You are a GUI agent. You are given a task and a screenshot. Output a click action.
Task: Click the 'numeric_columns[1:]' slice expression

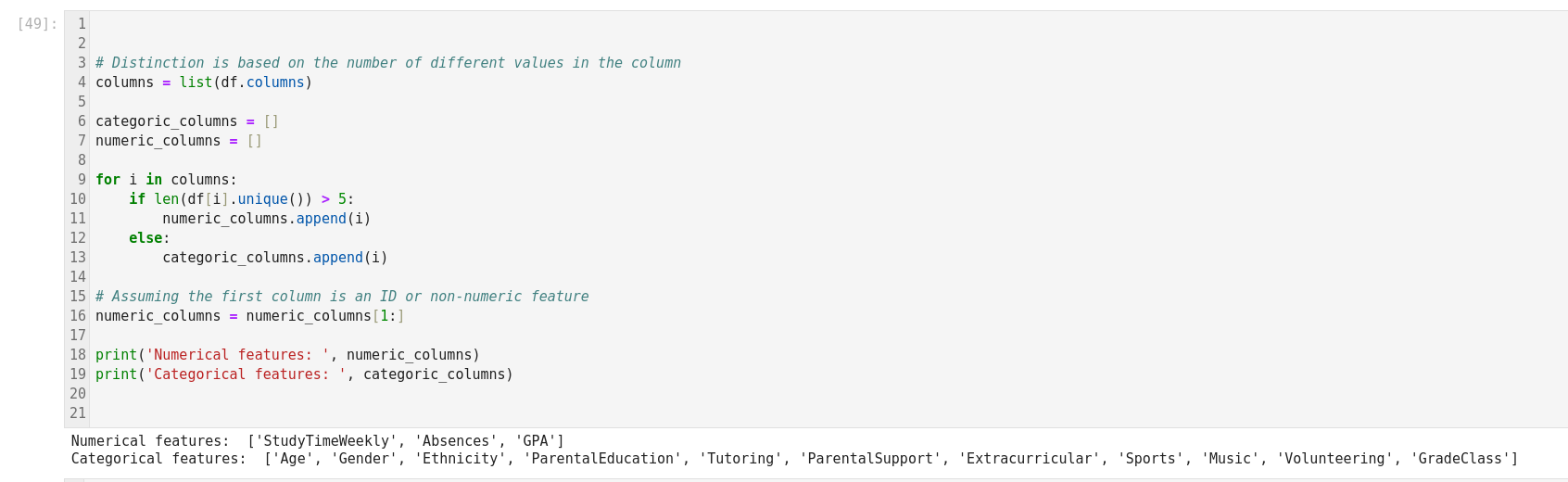[324, 316]
